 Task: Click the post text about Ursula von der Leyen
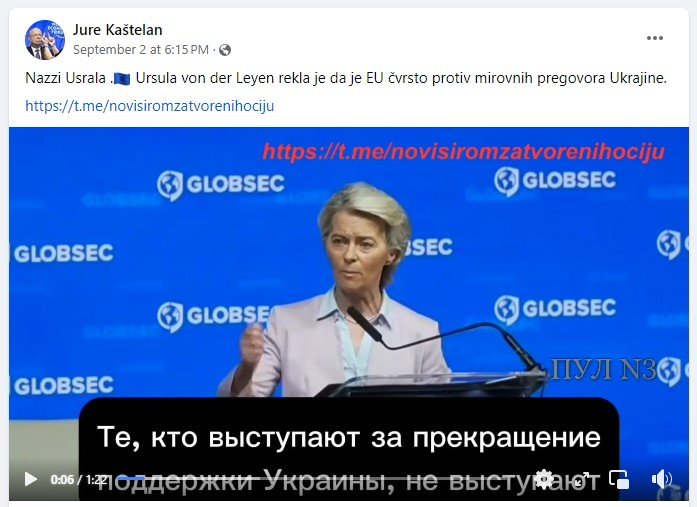click(x=346, y=78)
